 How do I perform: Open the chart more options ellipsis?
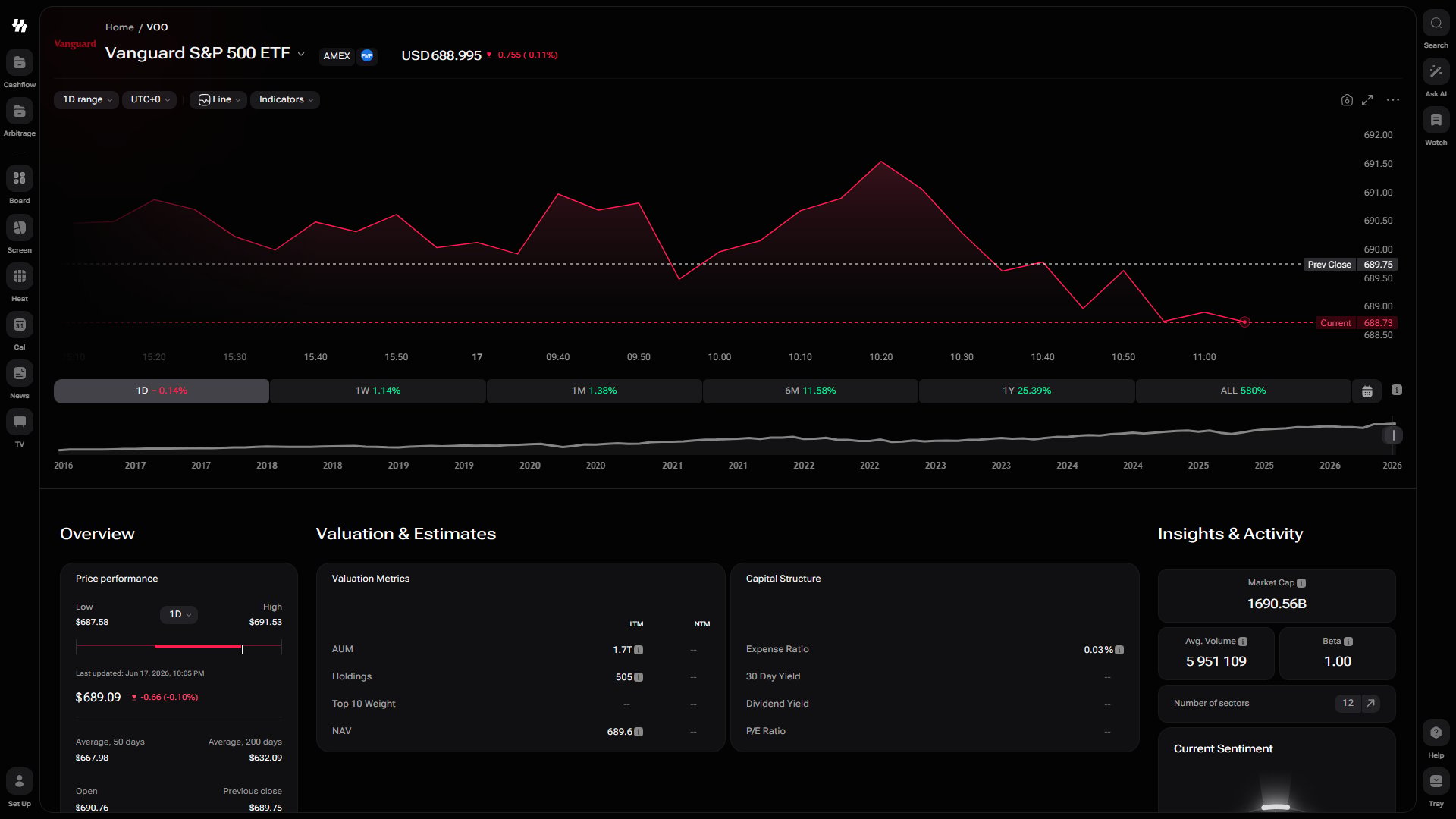coord(1393,100)
